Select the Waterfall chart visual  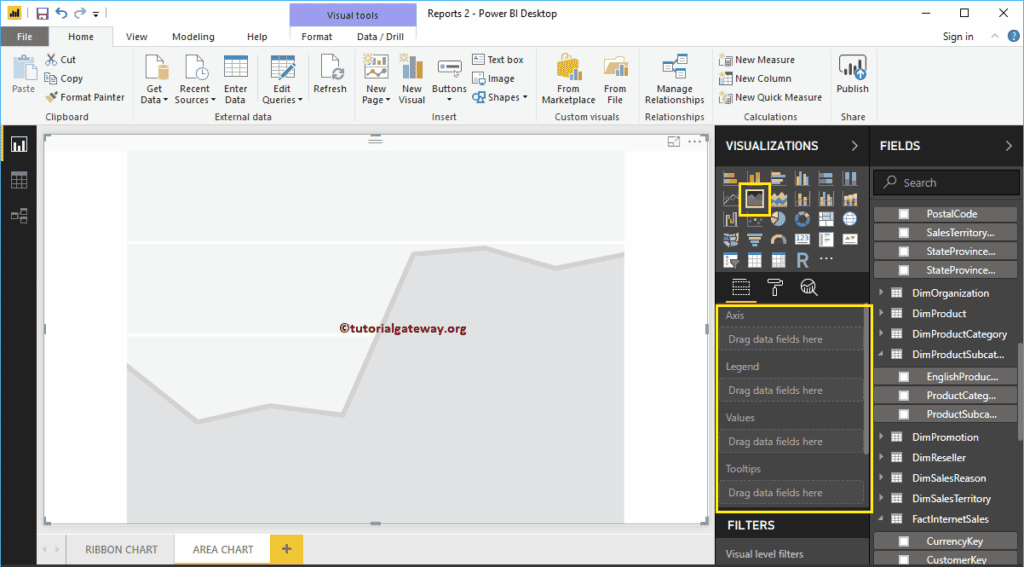click(730, 219)
